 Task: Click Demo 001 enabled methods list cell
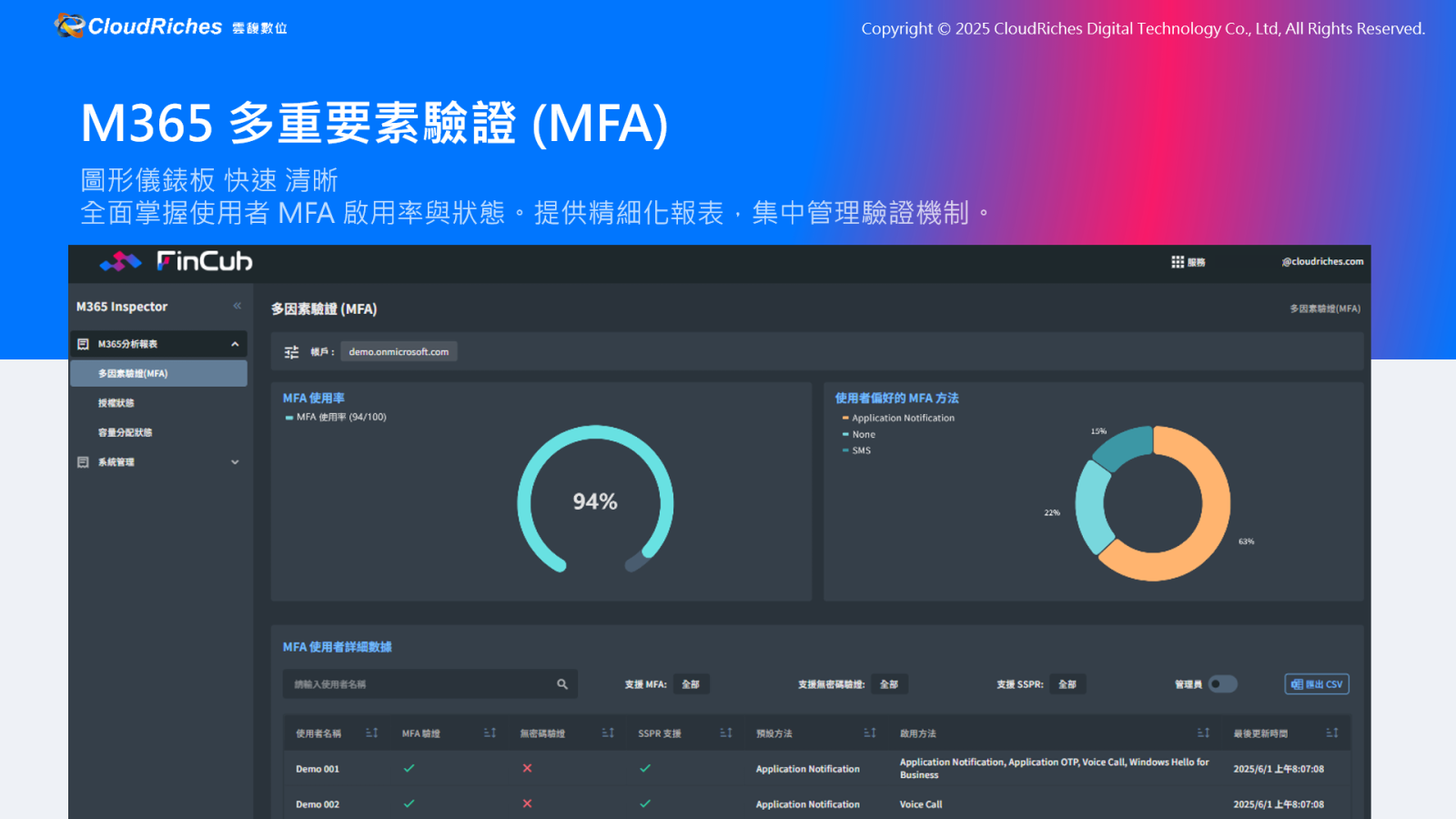pos(1055,769)
